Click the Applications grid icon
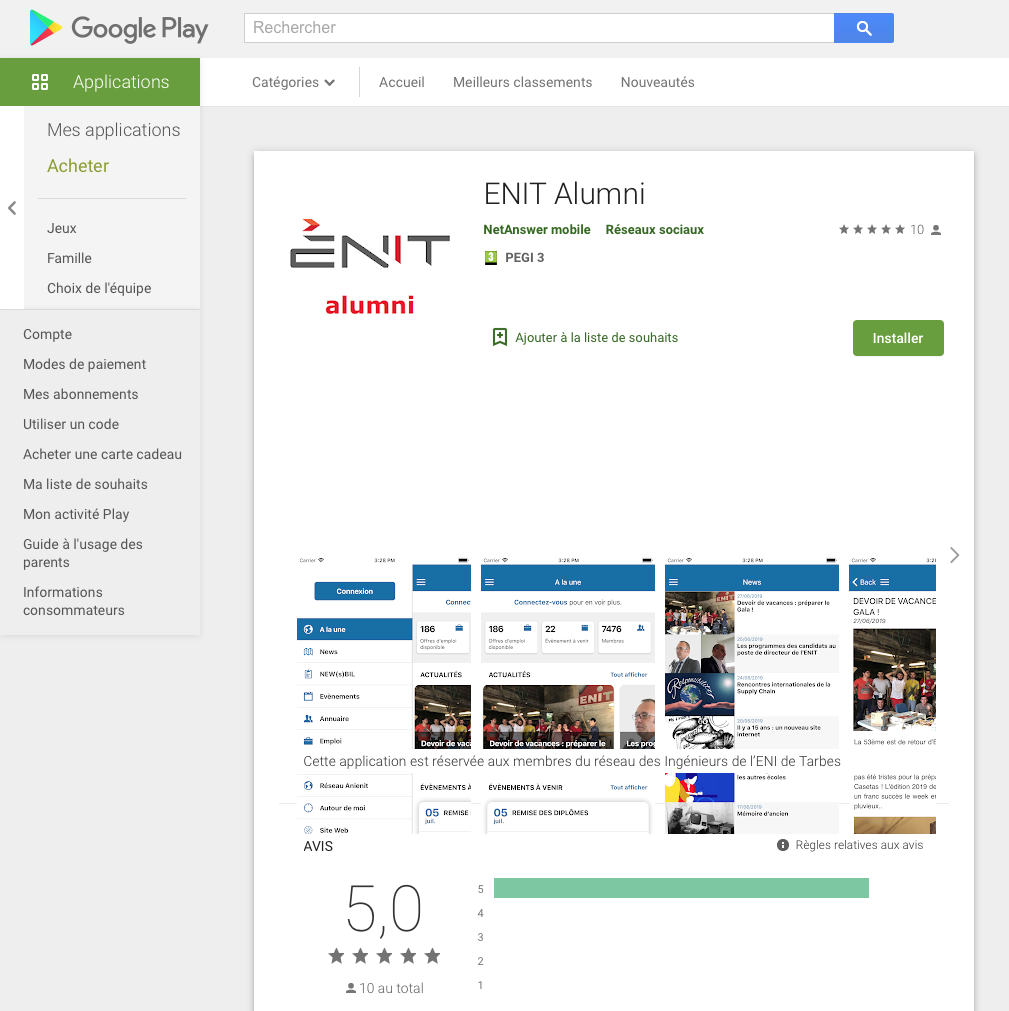The width and height of the screenshot is (1009, 1011). click(40, 82)
